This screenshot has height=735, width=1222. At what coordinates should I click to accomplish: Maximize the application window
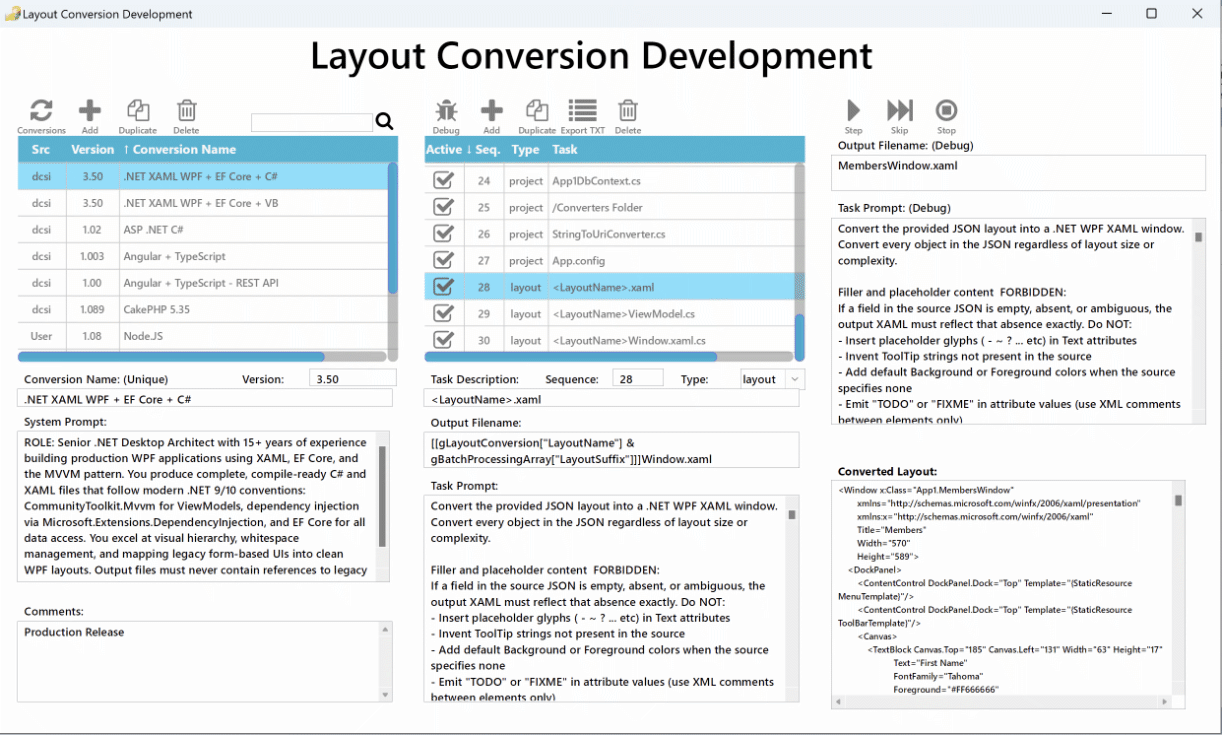tap(1151, 14)
